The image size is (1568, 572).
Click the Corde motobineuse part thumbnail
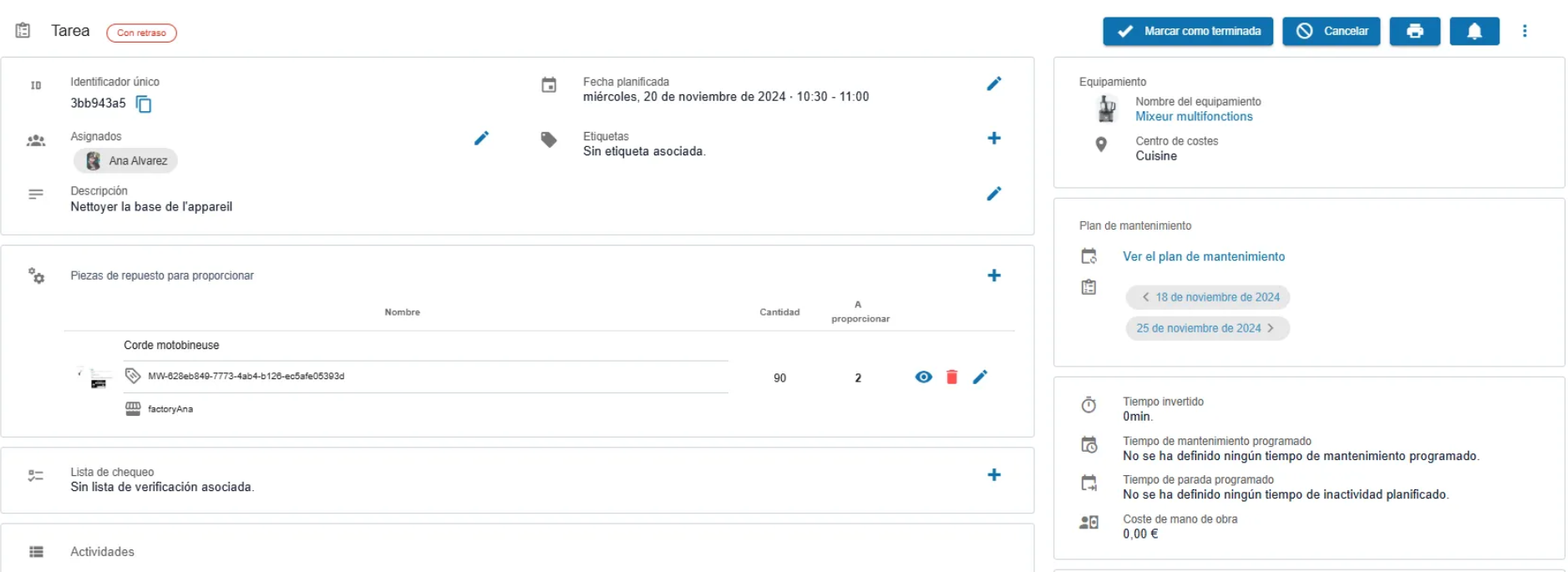pos(96,377)
